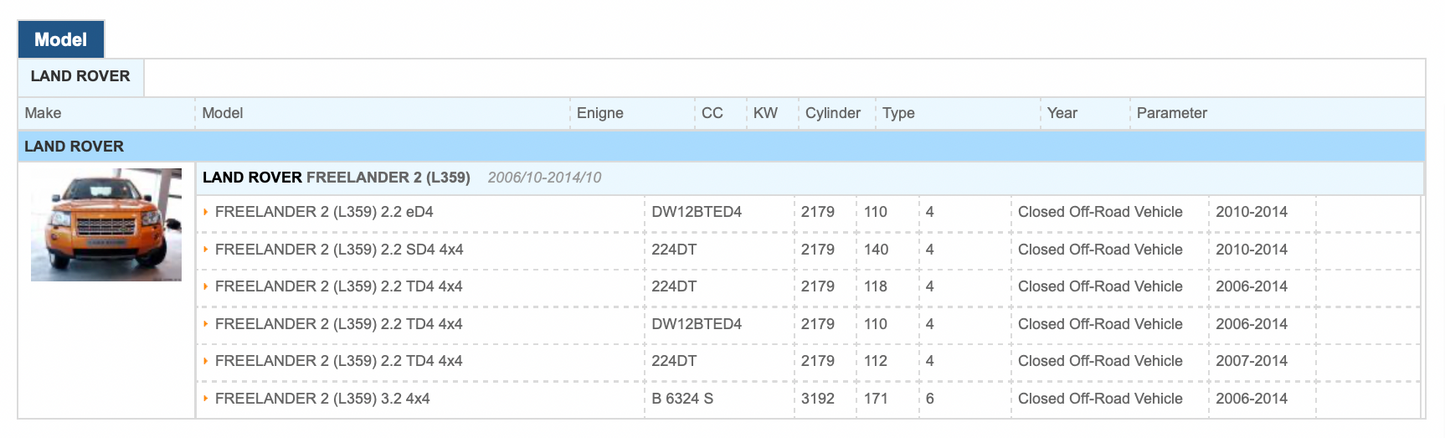Click the Parameter column header

click(1172, 113)
